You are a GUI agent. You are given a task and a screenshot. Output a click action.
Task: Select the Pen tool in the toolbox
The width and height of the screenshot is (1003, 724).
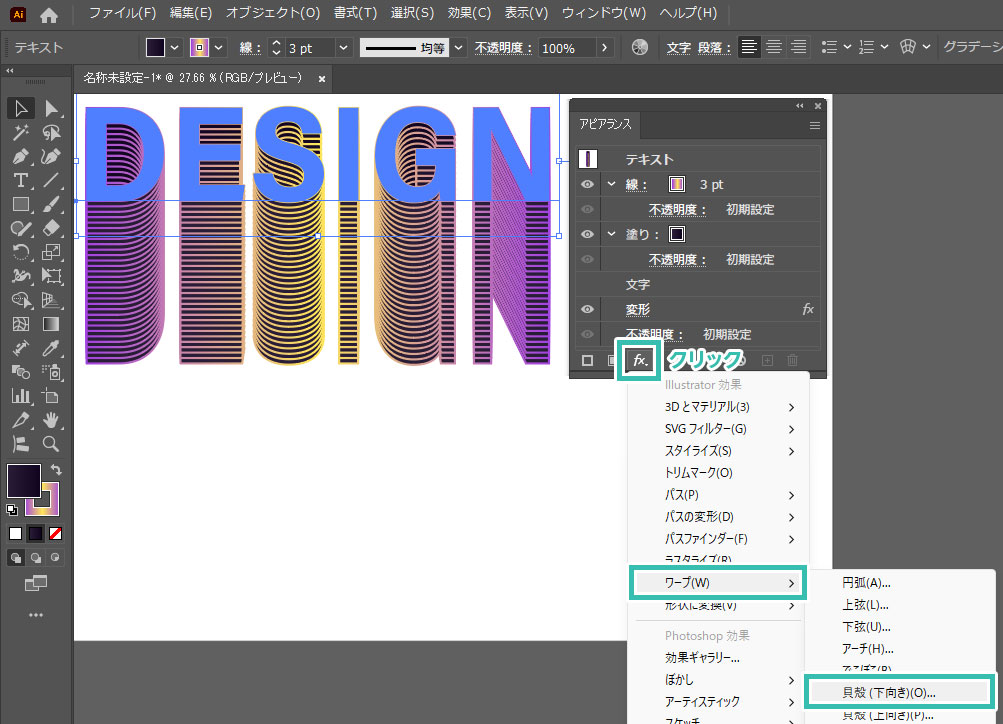click(x=20, y=157)
